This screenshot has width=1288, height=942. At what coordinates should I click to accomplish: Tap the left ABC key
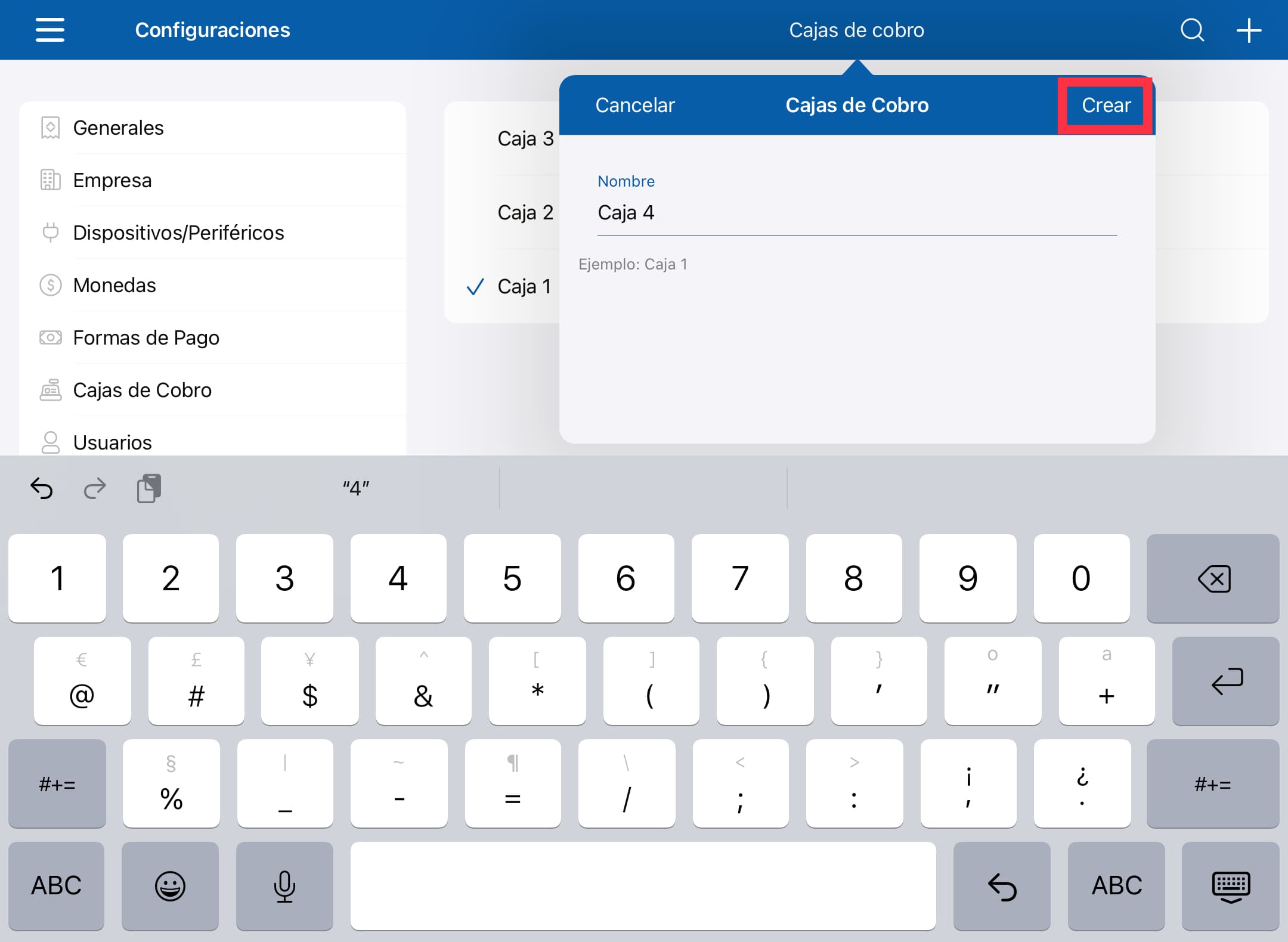(57, 886)
